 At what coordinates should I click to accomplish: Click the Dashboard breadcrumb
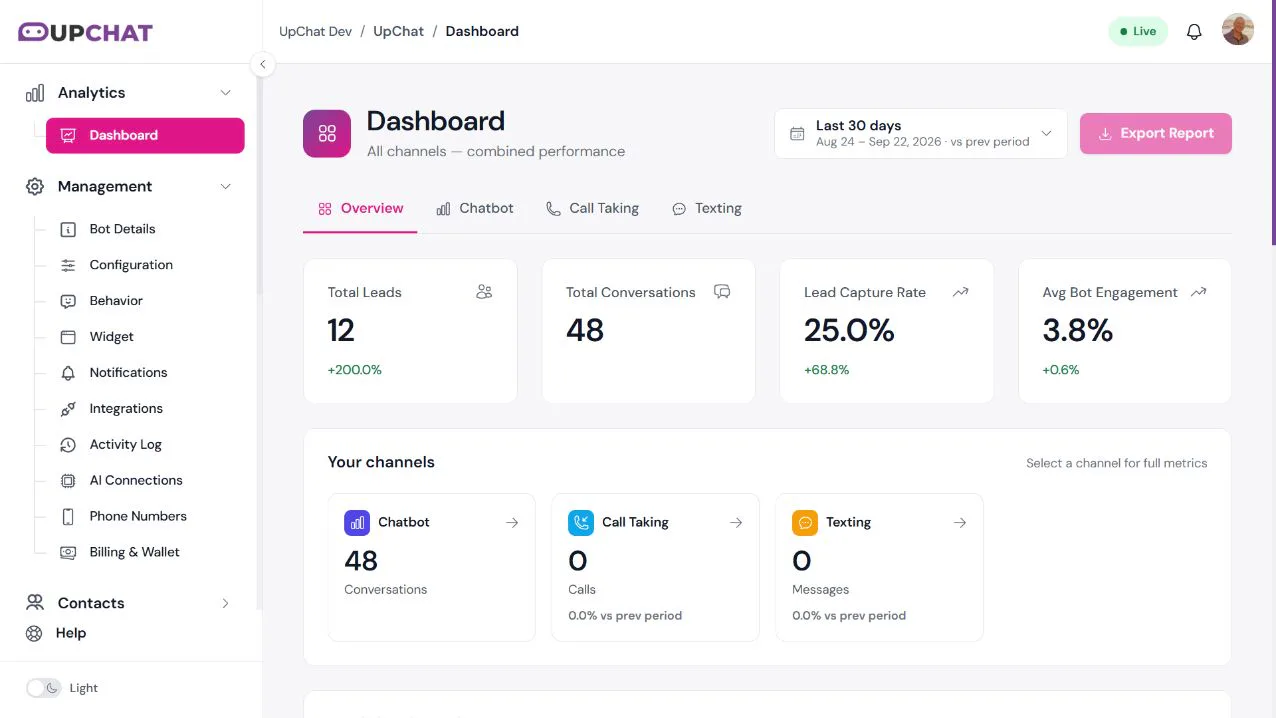pyautogui.click(x=482, y=31)
